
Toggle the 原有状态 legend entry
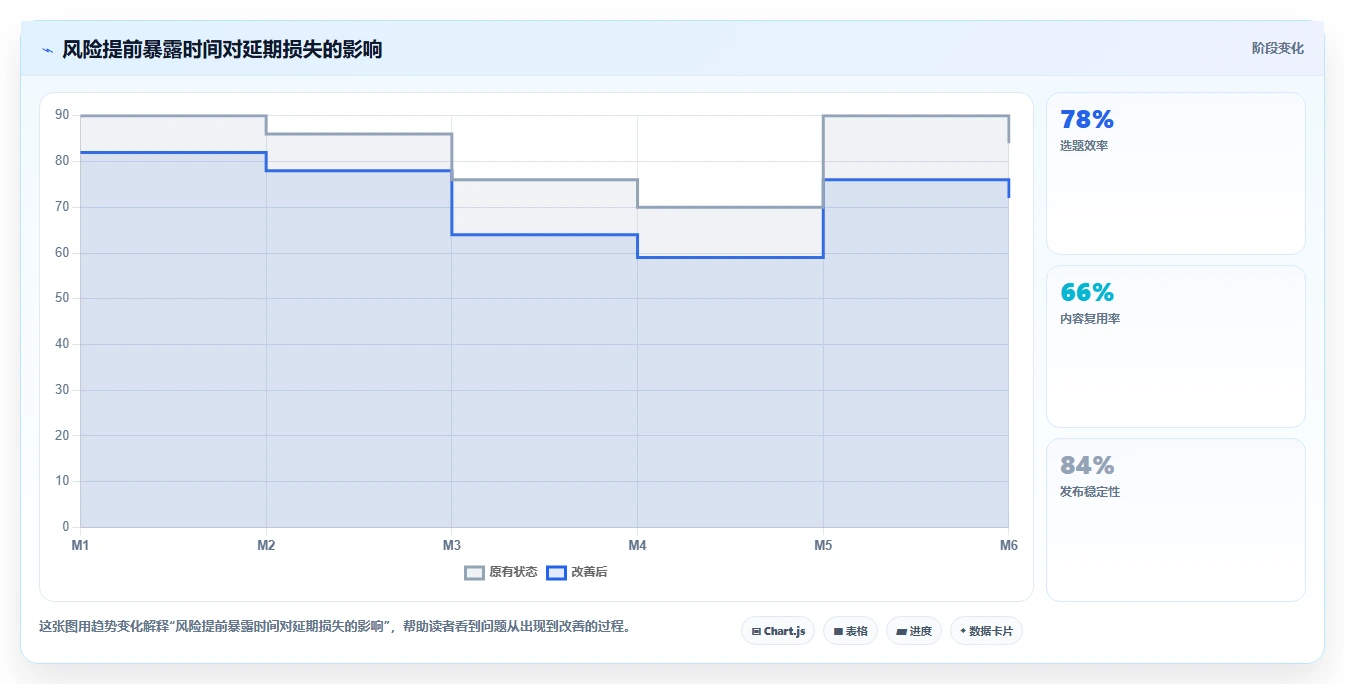coord(501,572)
